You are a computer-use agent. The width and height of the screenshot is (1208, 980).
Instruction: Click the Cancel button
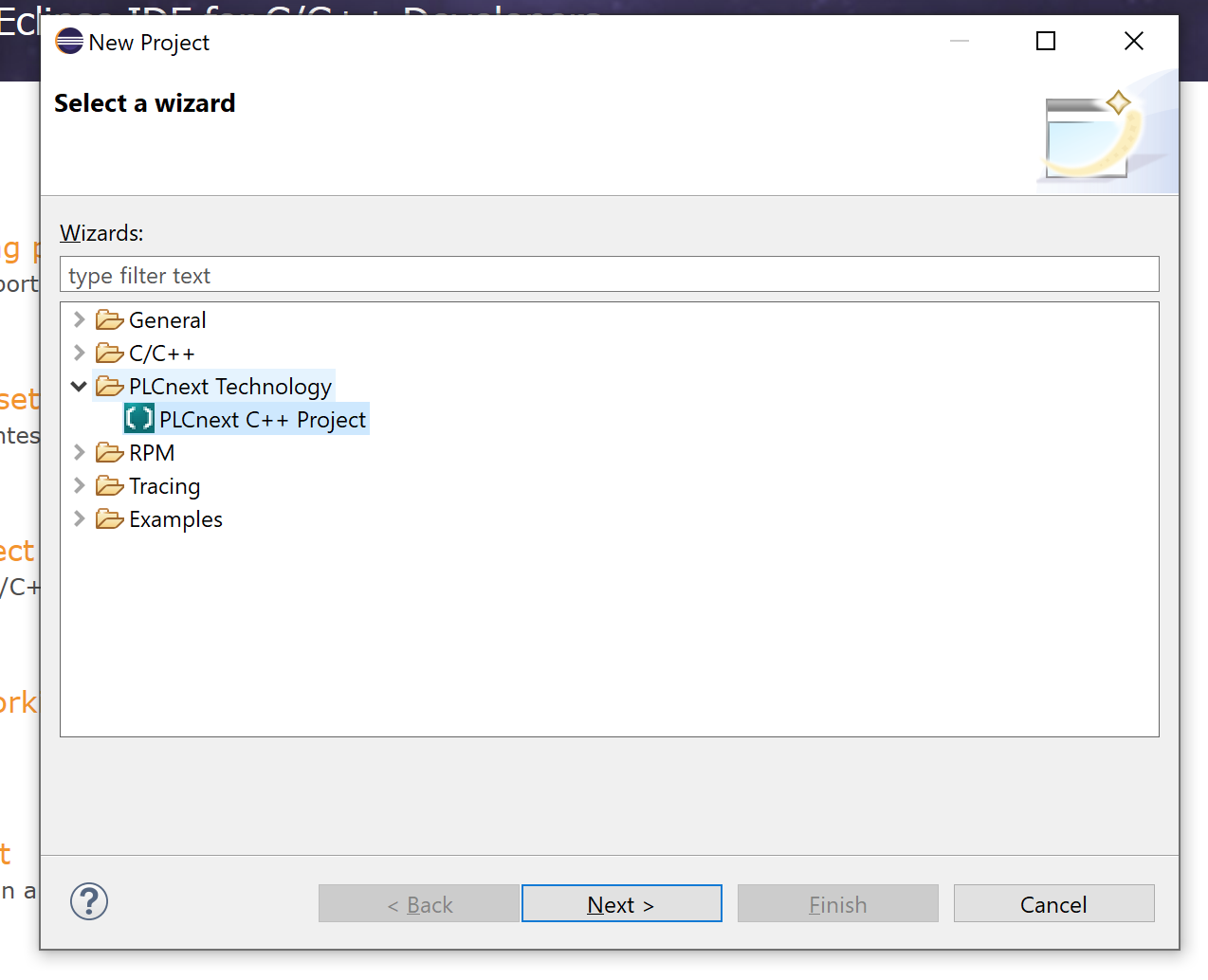tap(1054, 904)
